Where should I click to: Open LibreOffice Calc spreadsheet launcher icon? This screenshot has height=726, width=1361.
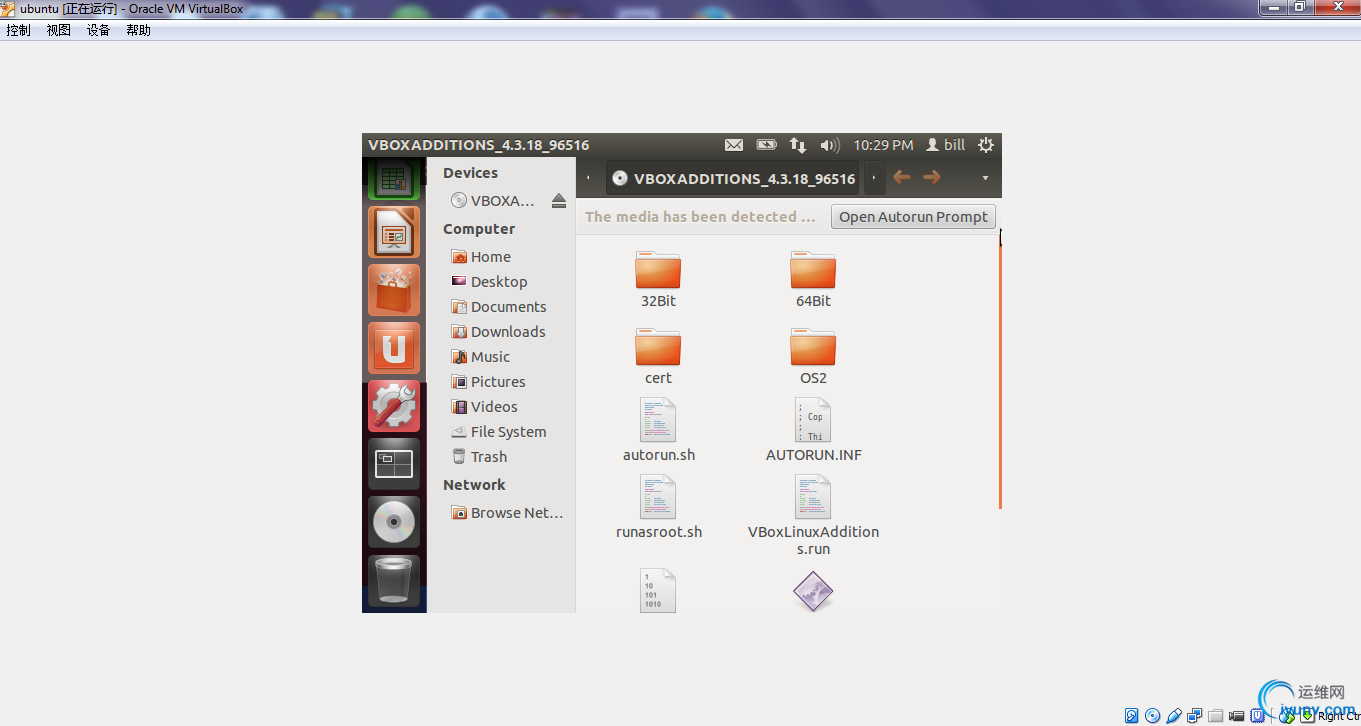pos(394,180)
